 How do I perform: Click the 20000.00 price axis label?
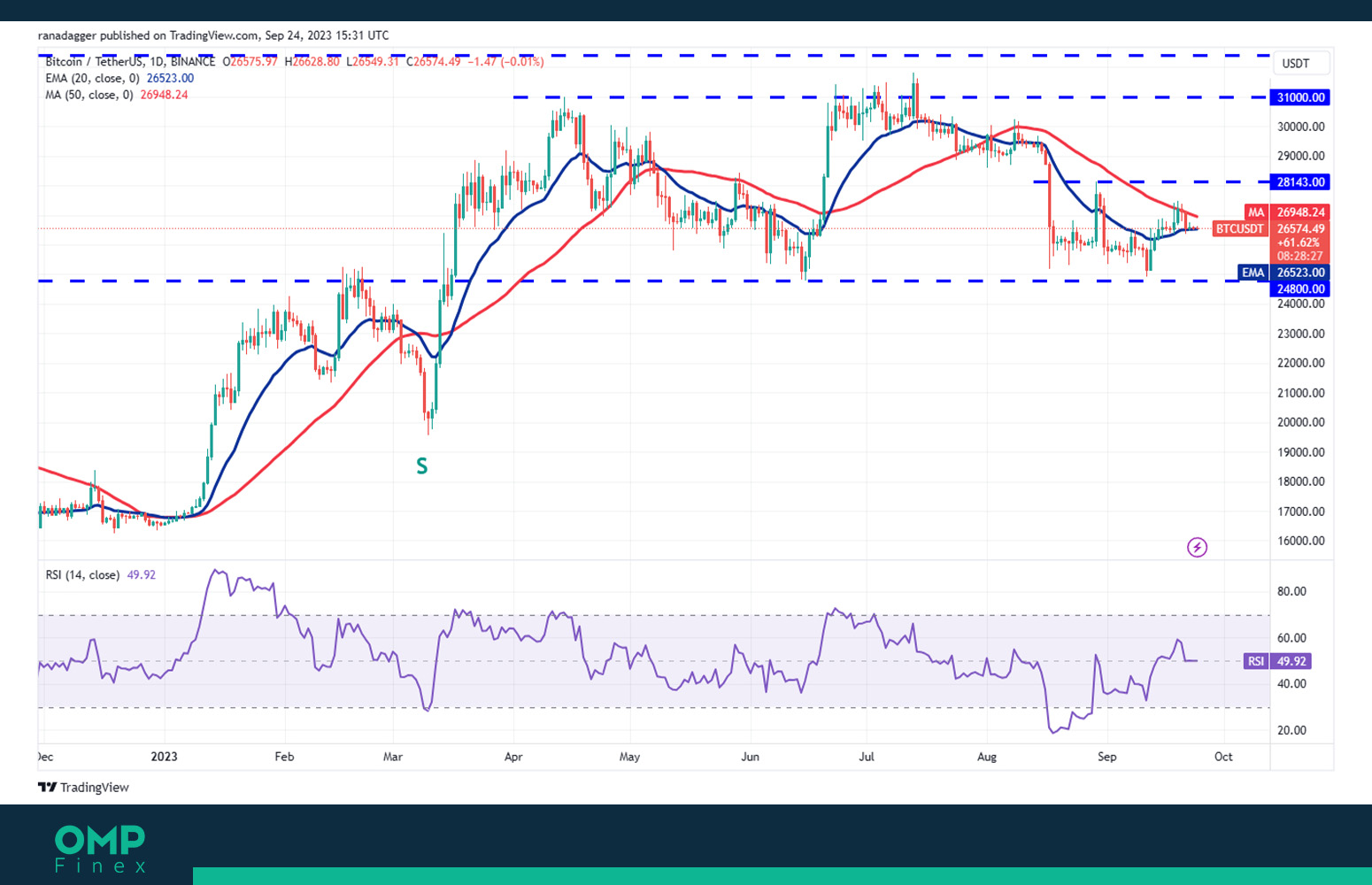click(x=1300, y=422)
